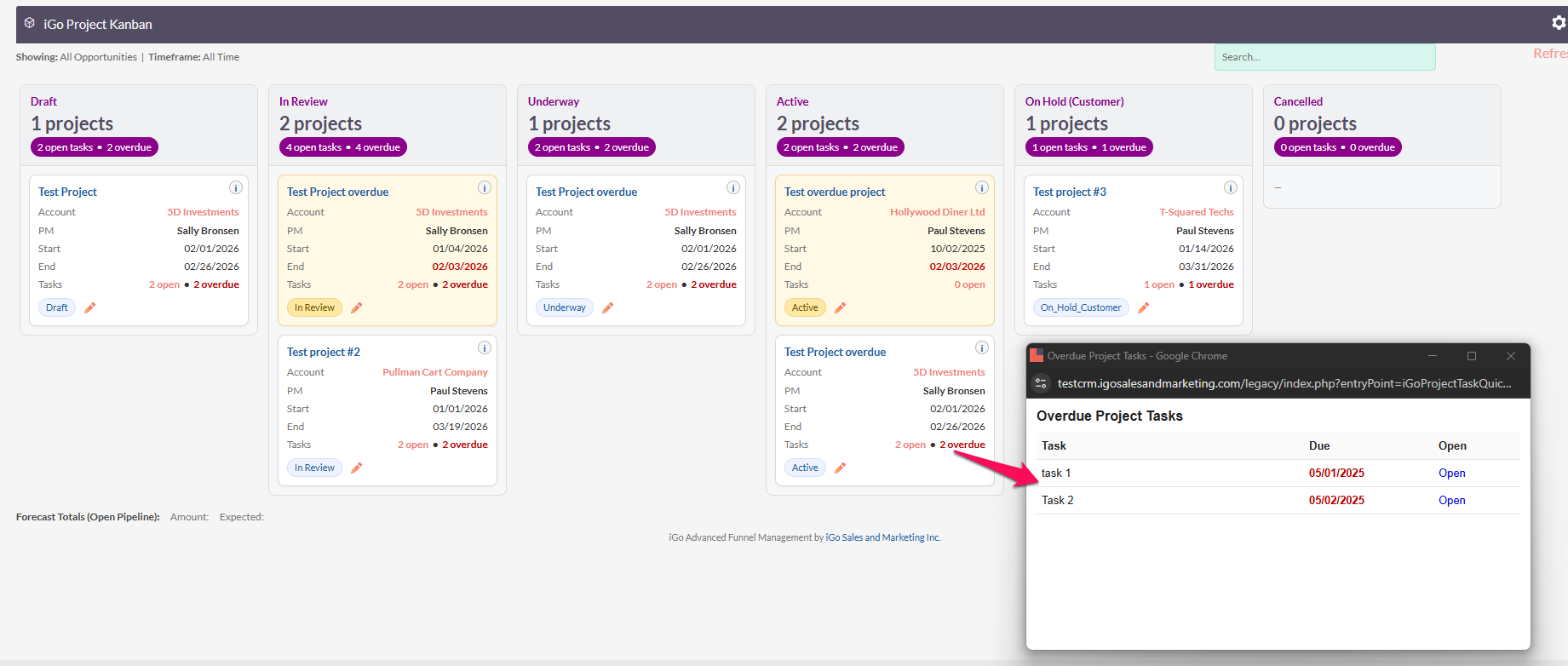Click the iGo Project Kanban cube icon
The width and height of the screenshot is (1568, 666).
30,23
